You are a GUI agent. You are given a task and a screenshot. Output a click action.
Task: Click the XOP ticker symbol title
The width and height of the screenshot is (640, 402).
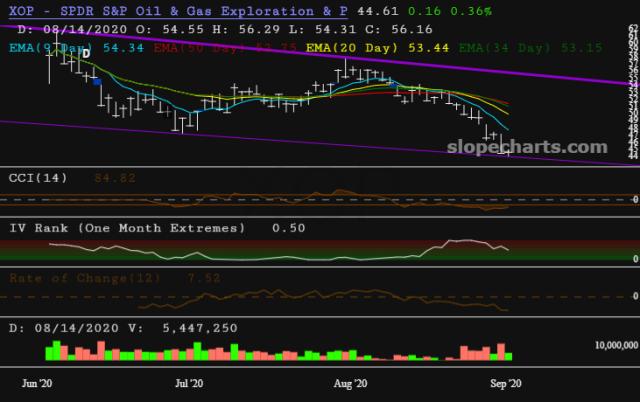click(23, 11)
